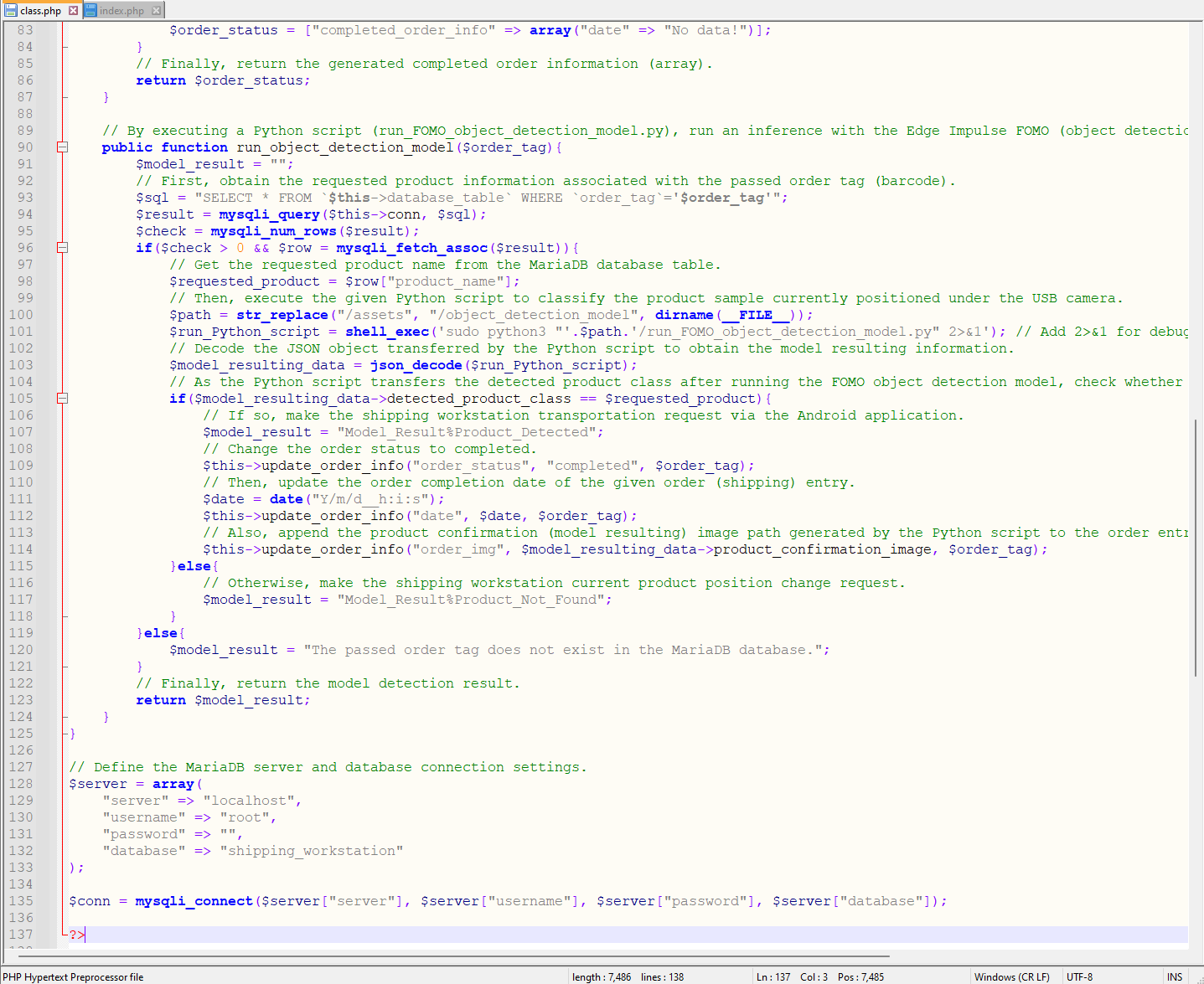Viewport: 1204px width, 984px height.
Task: Click '}else{' on line 115
Action: [x=194, y=566]
